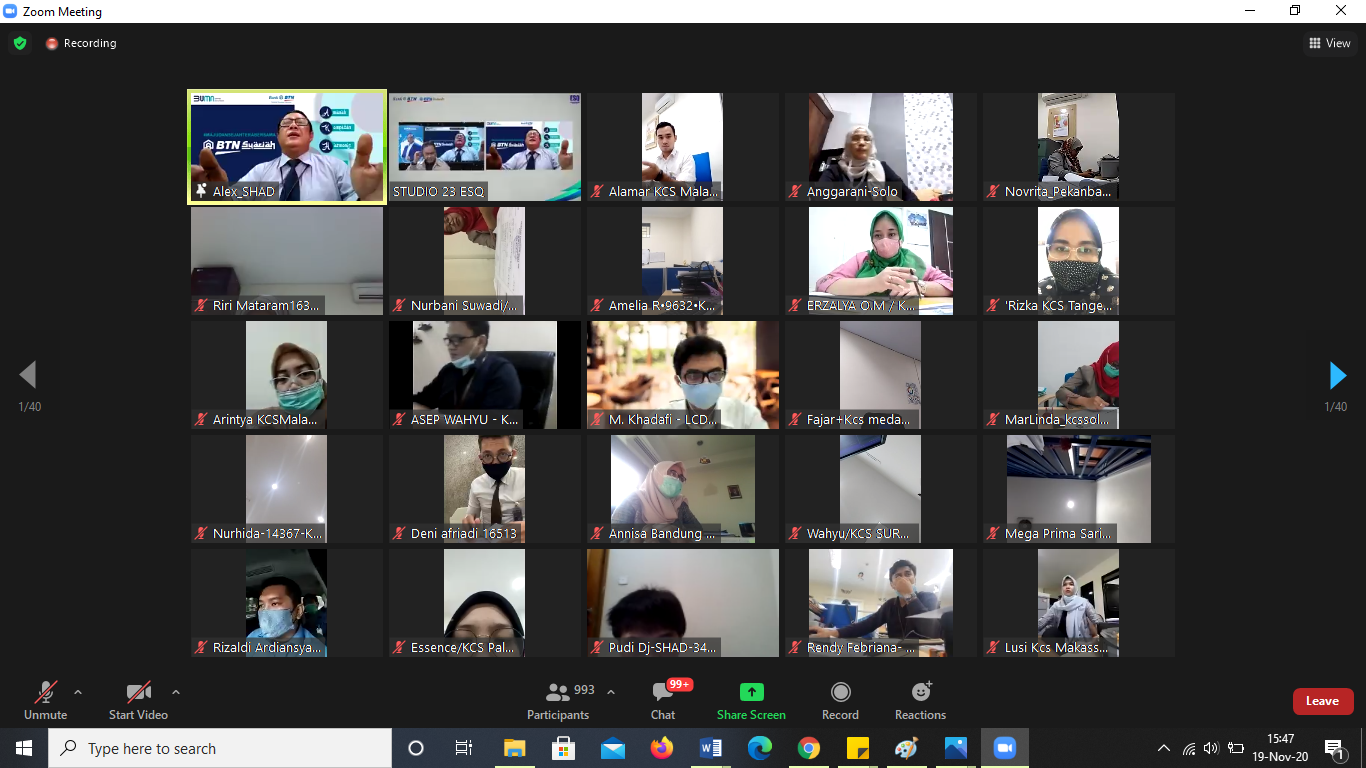The width and height of the screenshot is (1366, 768).
Task: Unmute the microphone
Action: click(45, 700)
